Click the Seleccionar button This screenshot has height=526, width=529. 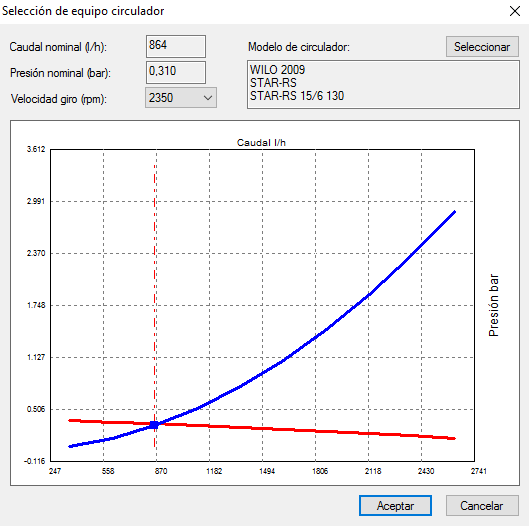tap(482, 47)
